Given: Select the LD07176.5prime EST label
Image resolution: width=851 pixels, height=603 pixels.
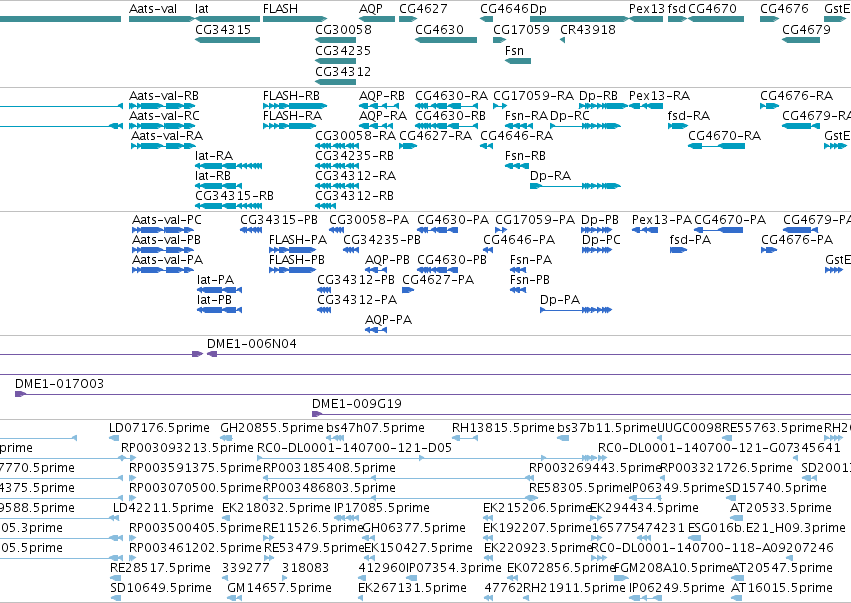Looking at the screenshot, I should [x=159, y=428].
